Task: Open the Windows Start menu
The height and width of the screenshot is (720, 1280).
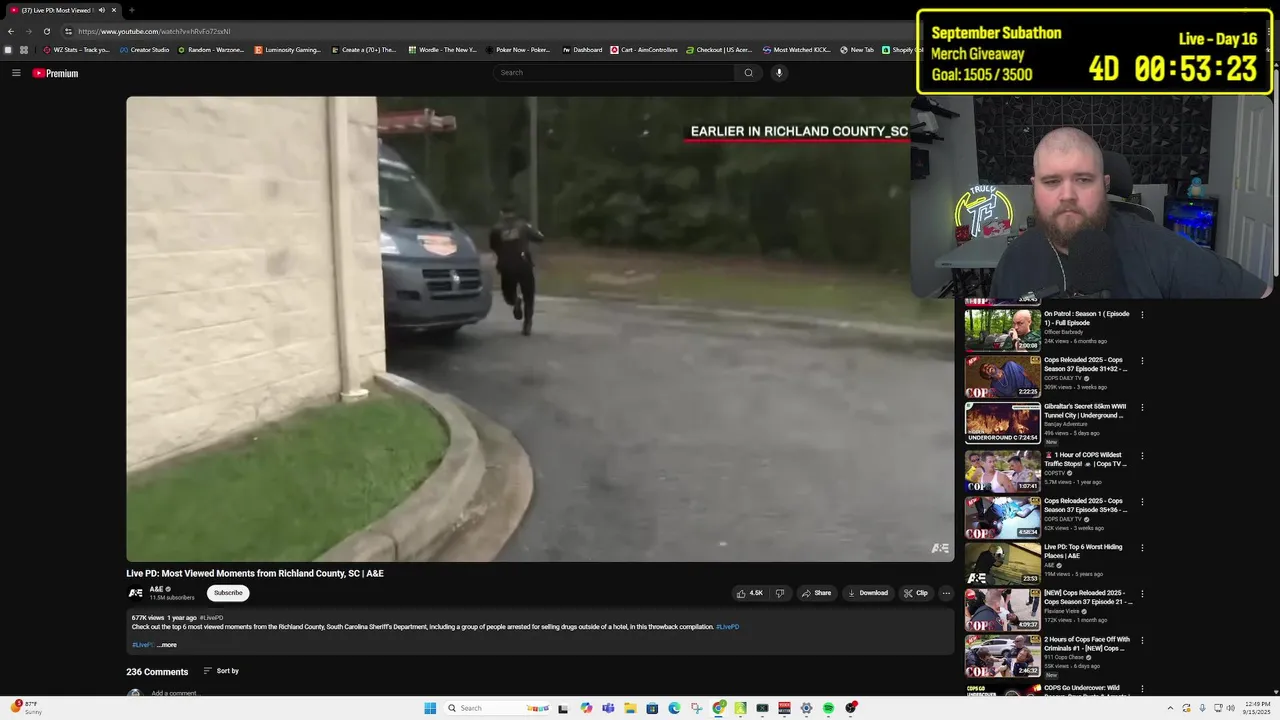Action: click(x=430, y=708)
